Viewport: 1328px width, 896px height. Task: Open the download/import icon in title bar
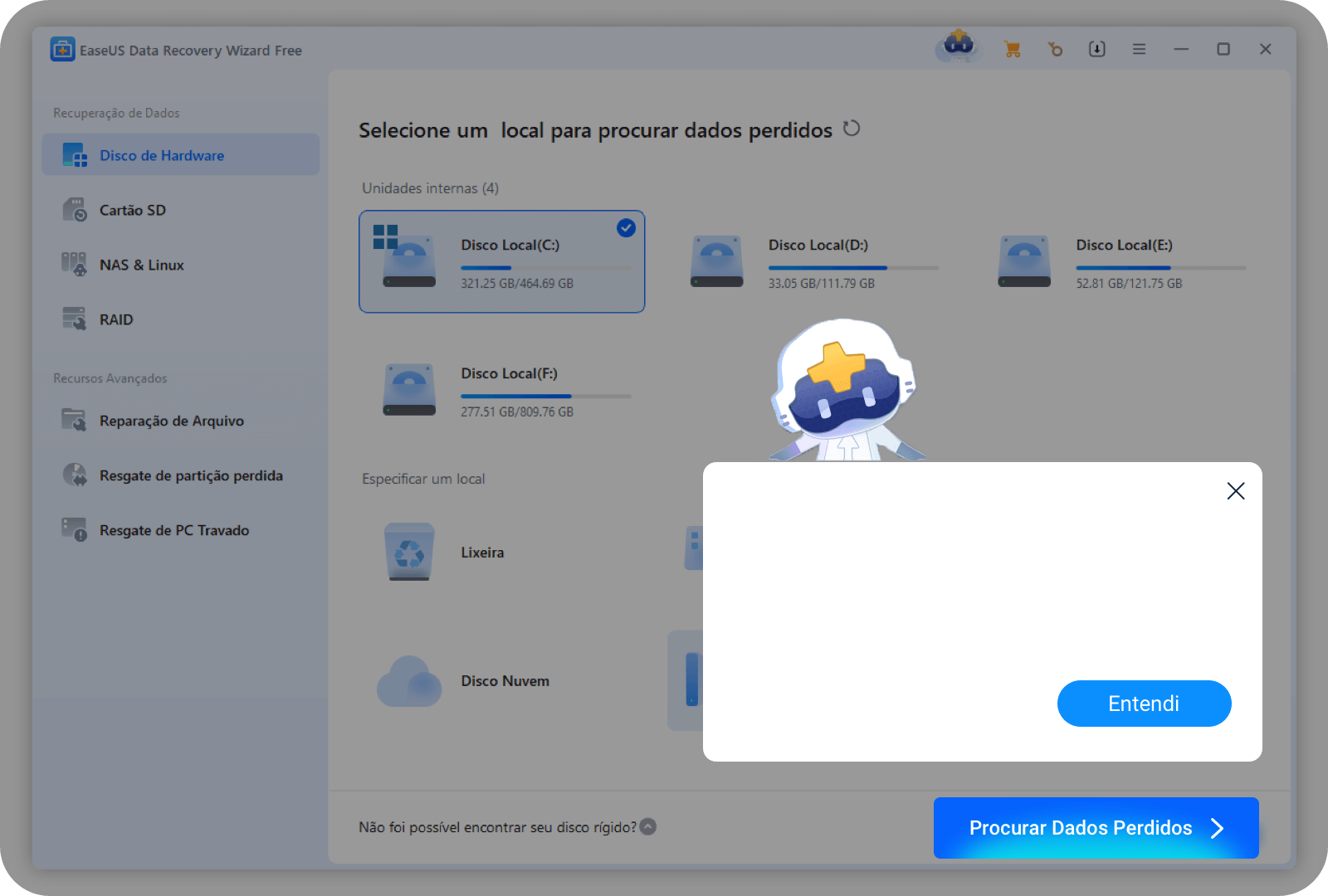point(1096,50)
